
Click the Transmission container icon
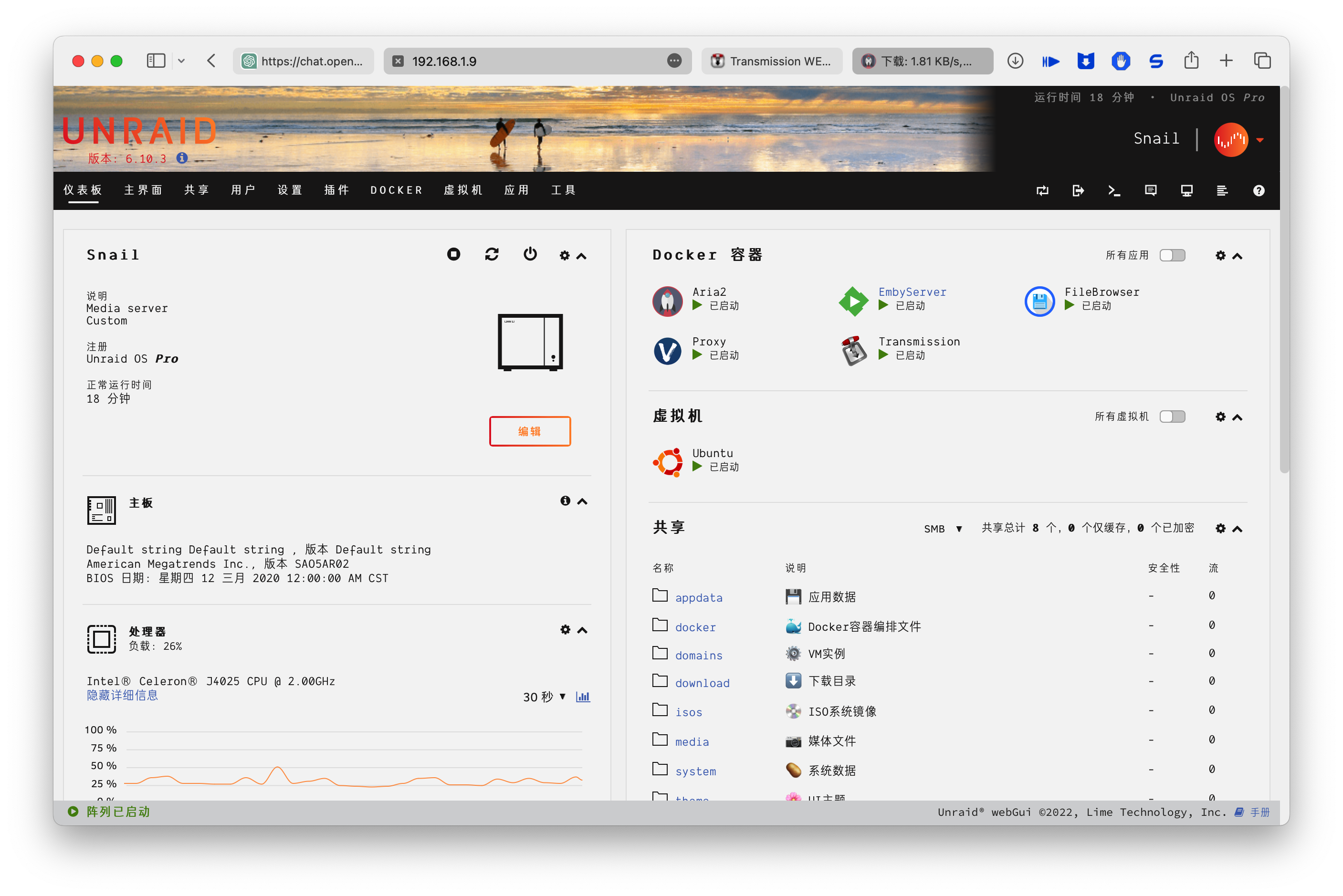pyautogui.click(x=853, y=350)
